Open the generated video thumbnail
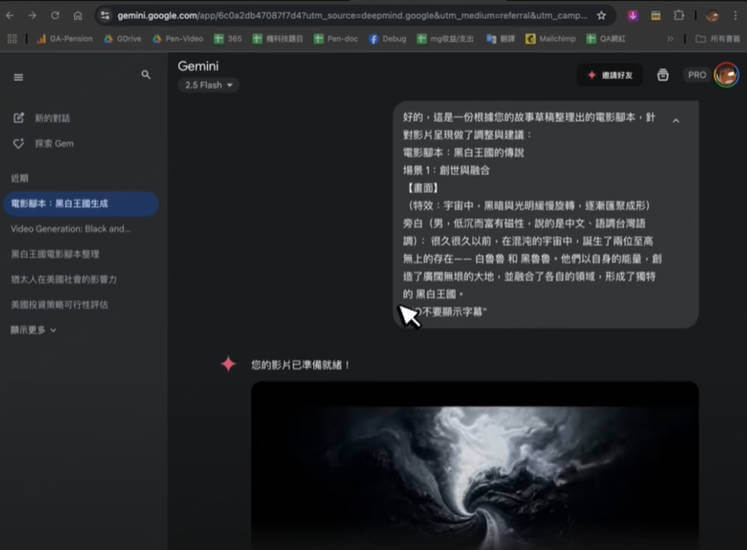The image size is (747, 550). pos(475,466)
